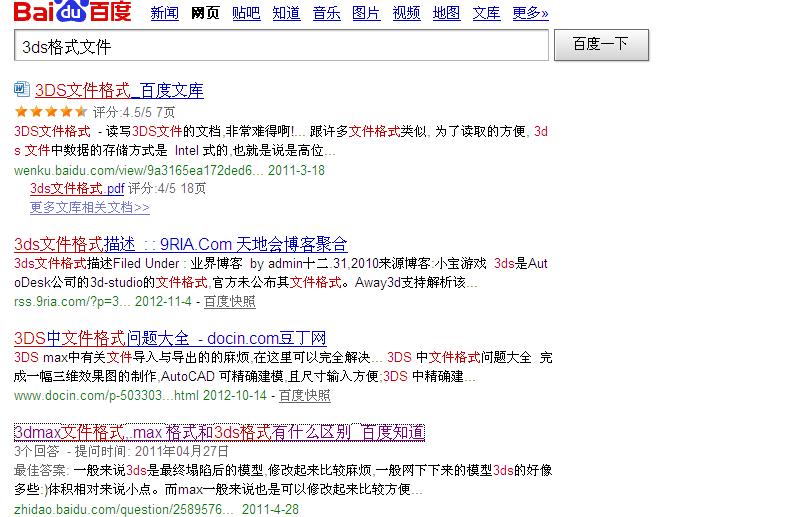
Task: Open the 文库 tab
Action: click(x=486, y=13)
